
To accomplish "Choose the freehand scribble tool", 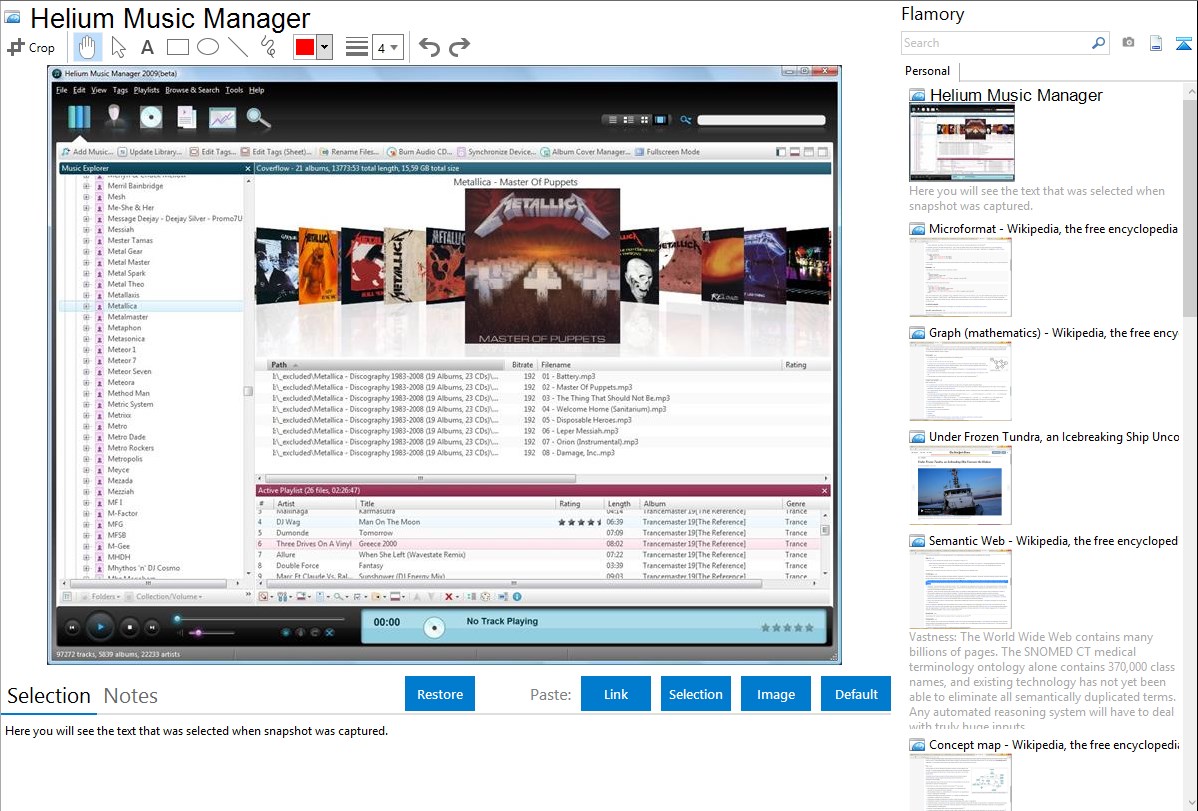I will click(x=267, y=47).
